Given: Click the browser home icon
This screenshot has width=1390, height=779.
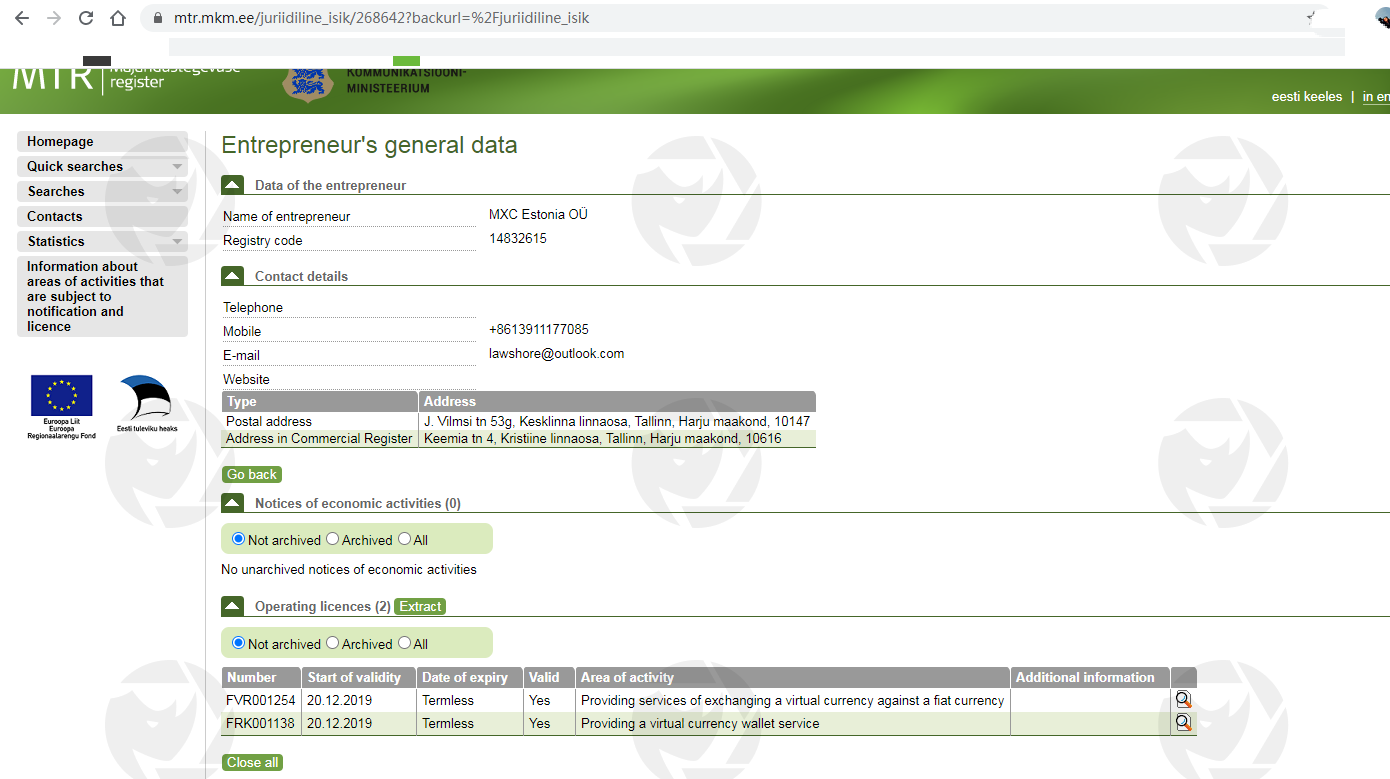Looking at the screenshot, I should tap(118, 18).
